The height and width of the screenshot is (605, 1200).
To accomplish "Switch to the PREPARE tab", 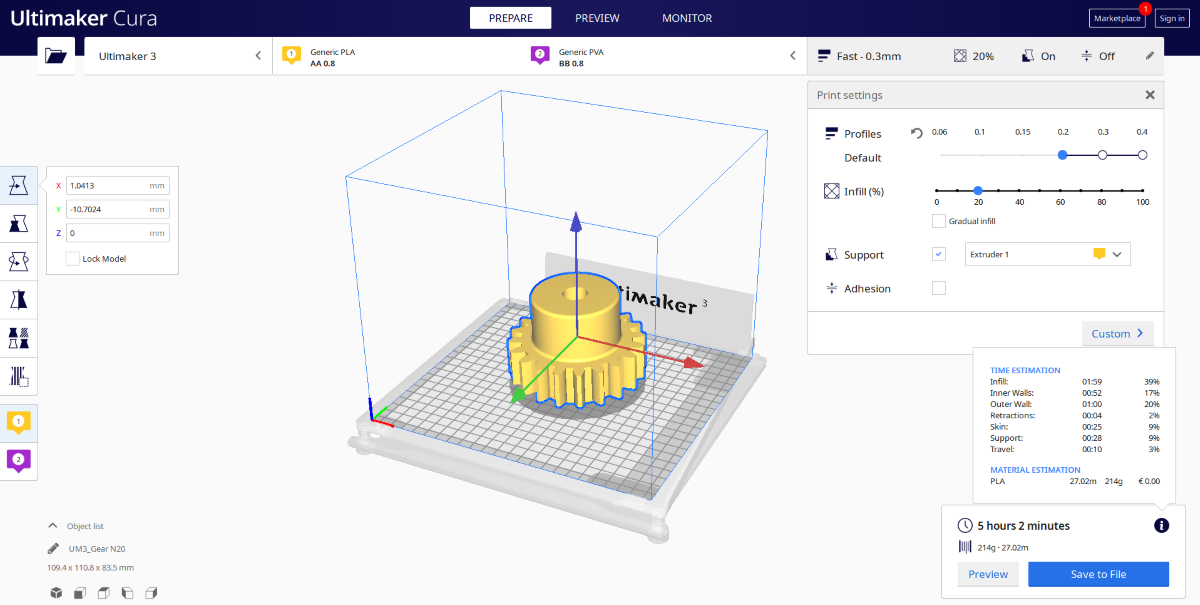I will coord(510,18).
